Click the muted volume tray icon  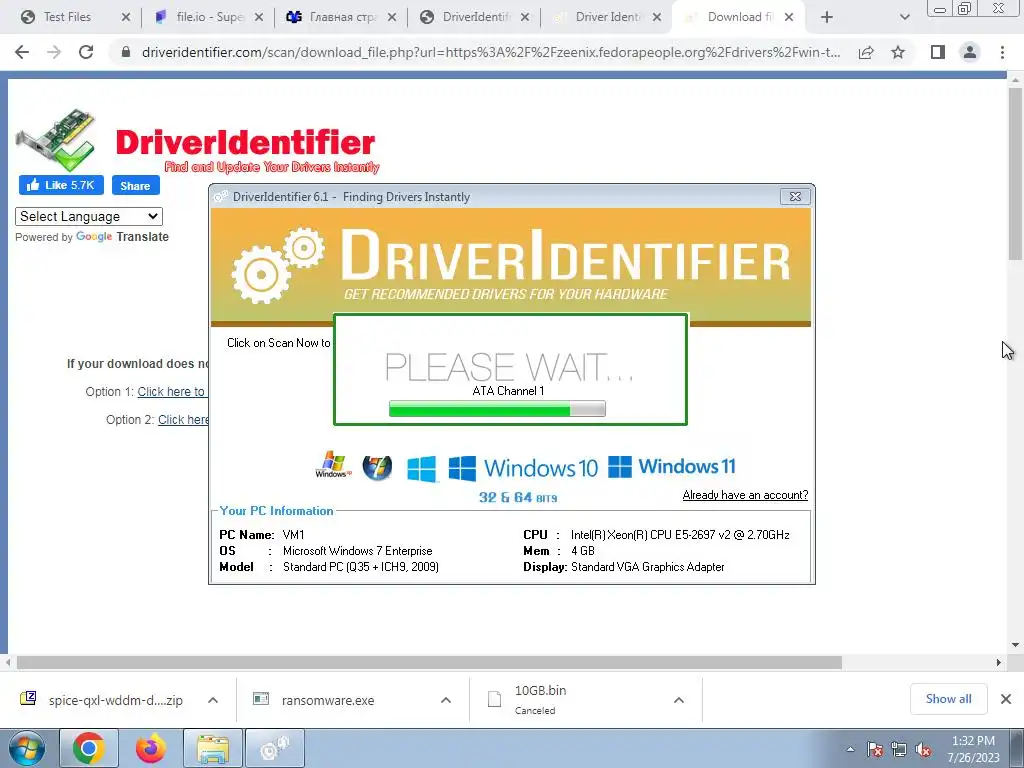coord(923,749)
